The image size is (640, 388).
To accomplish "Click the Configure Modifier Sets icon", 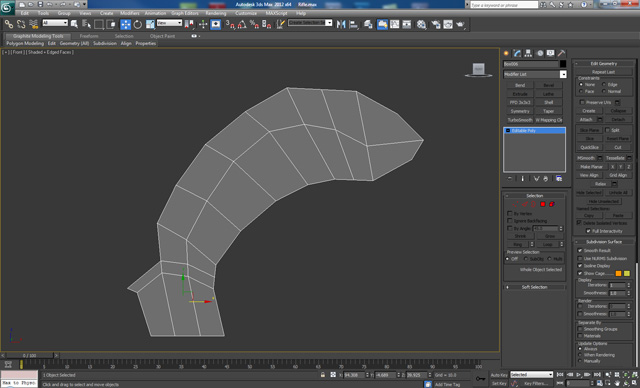I will [559, 179].
